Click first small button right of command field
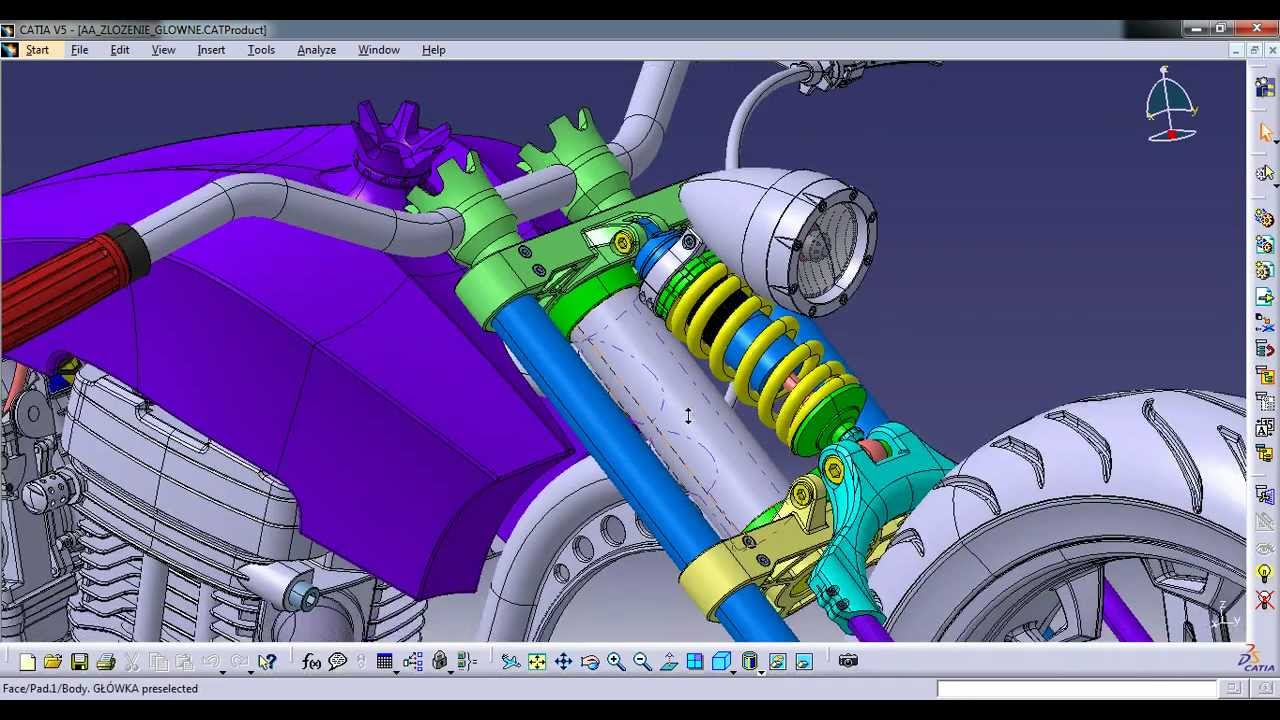The image size is (1280, 720). 1234,688
